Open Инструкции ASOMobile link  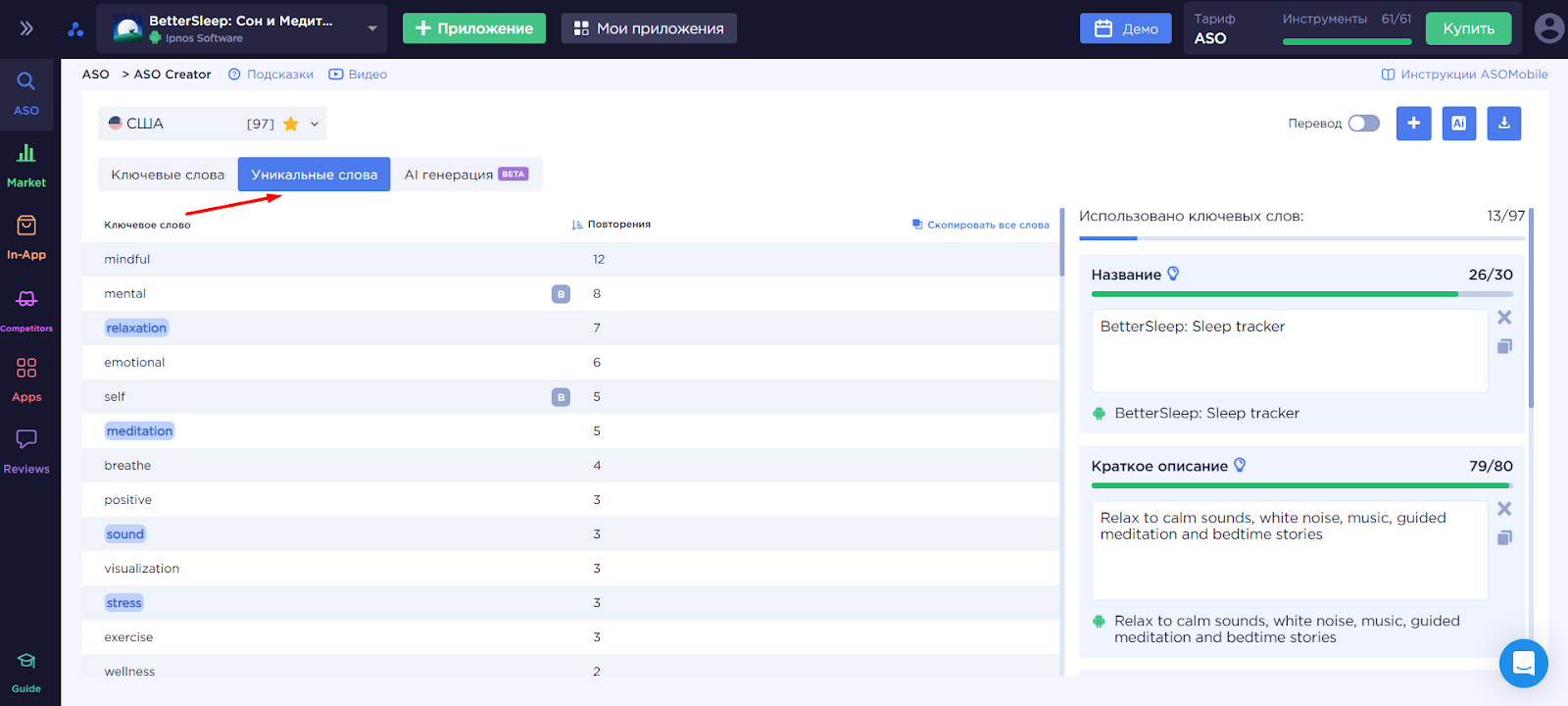[1465, 75]
